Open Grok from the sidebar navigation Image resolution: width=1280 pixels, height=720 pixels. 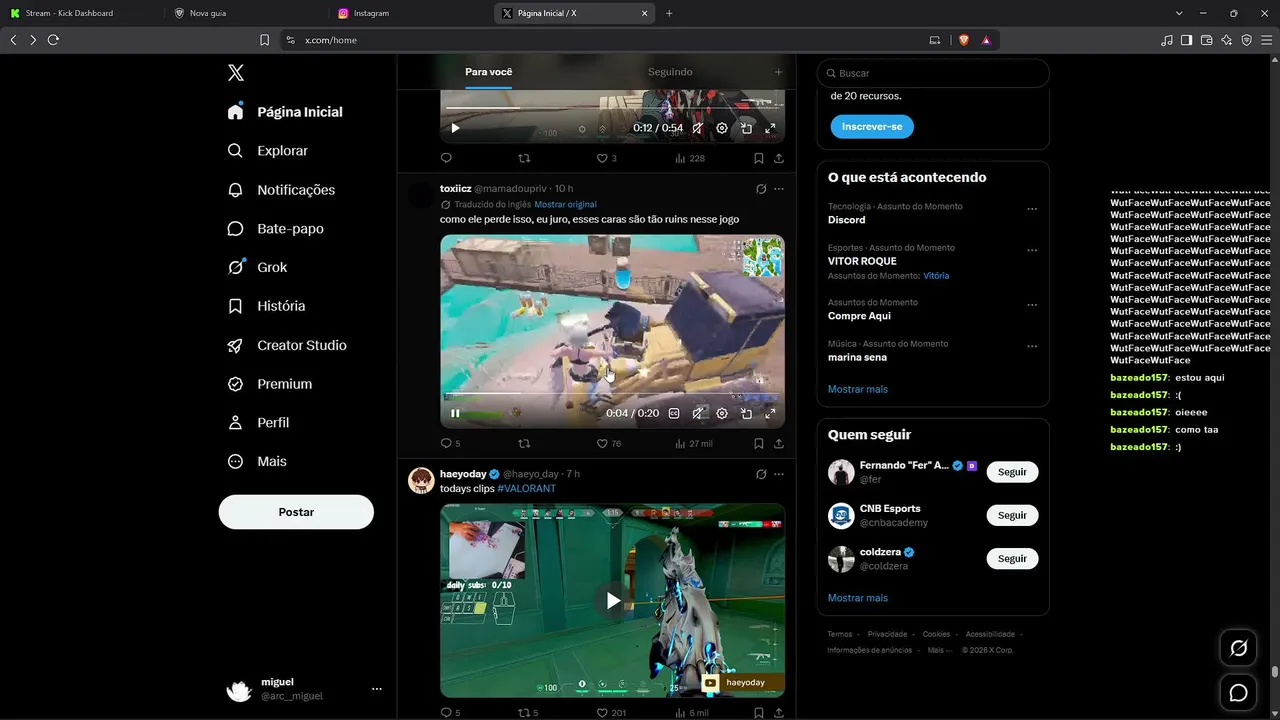pyautogui.click(x=257, y=267)
